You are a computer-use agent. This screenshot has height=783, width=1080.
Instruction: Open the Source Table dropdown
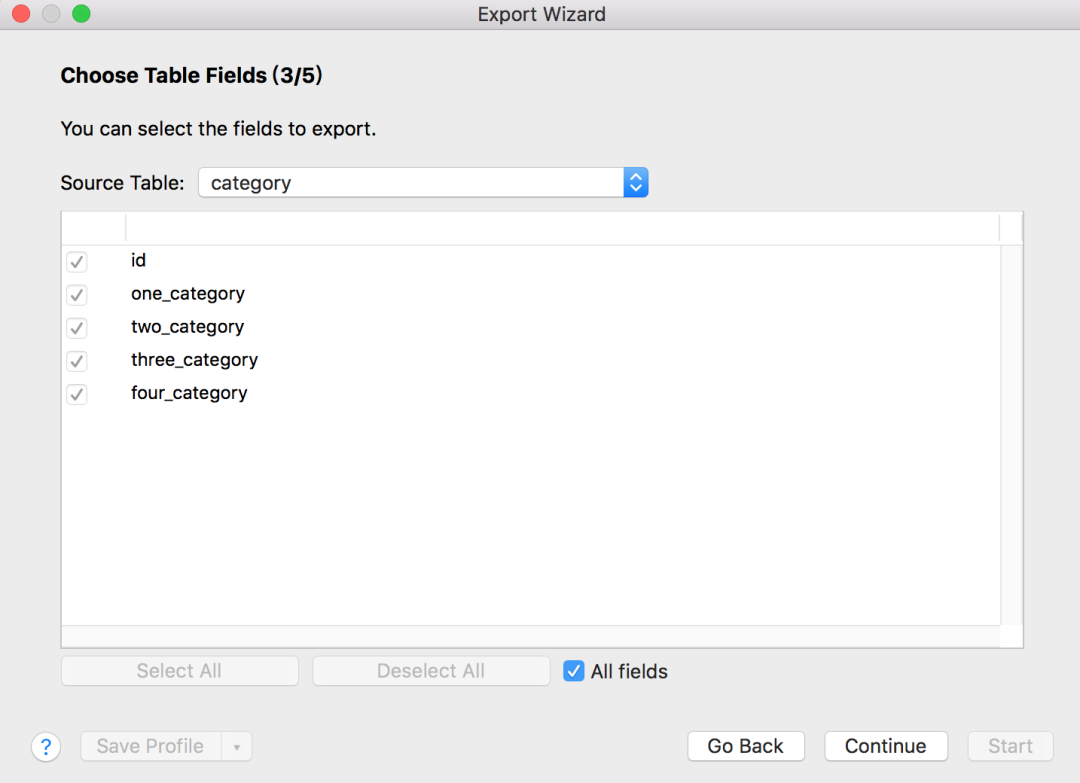pos(636,182)
